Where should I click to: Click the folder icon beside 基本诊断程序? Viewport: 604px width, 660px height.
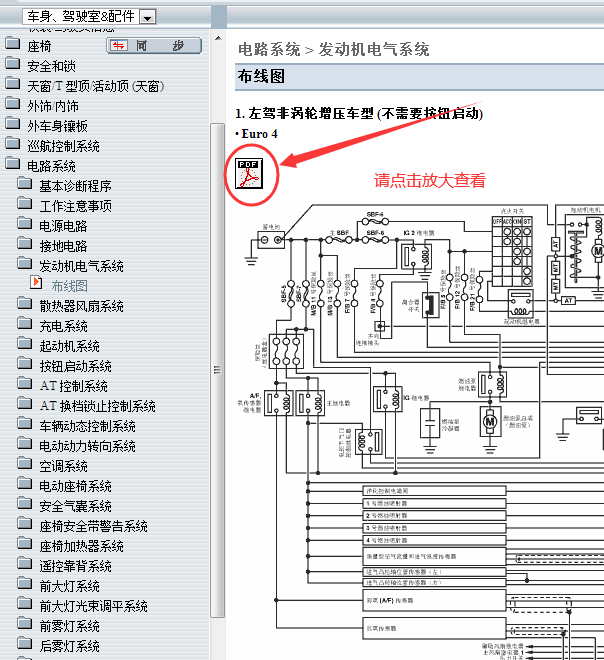25,184
